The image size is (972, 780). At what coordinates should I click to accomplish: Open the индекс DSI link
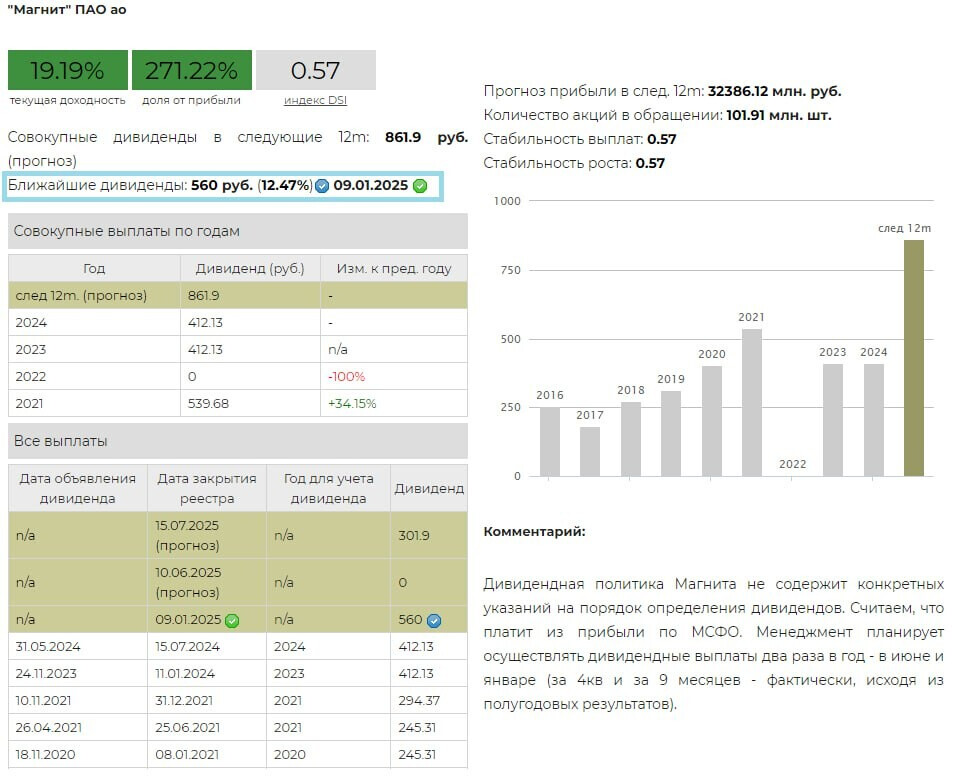pyautogui.click(x=315, y=100)
